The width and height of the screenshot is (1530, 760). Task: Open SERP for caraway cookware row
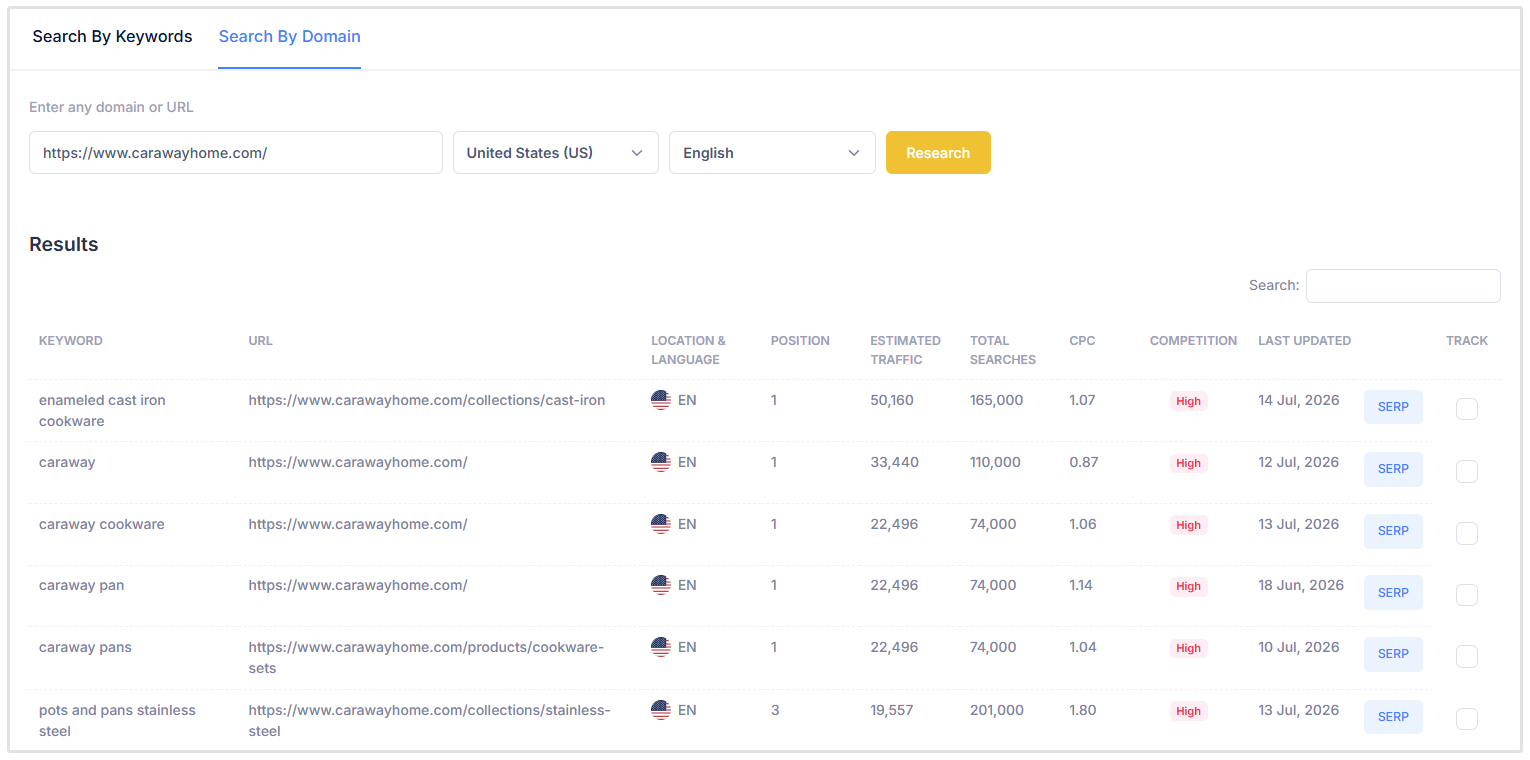(x=1393, y=531)
